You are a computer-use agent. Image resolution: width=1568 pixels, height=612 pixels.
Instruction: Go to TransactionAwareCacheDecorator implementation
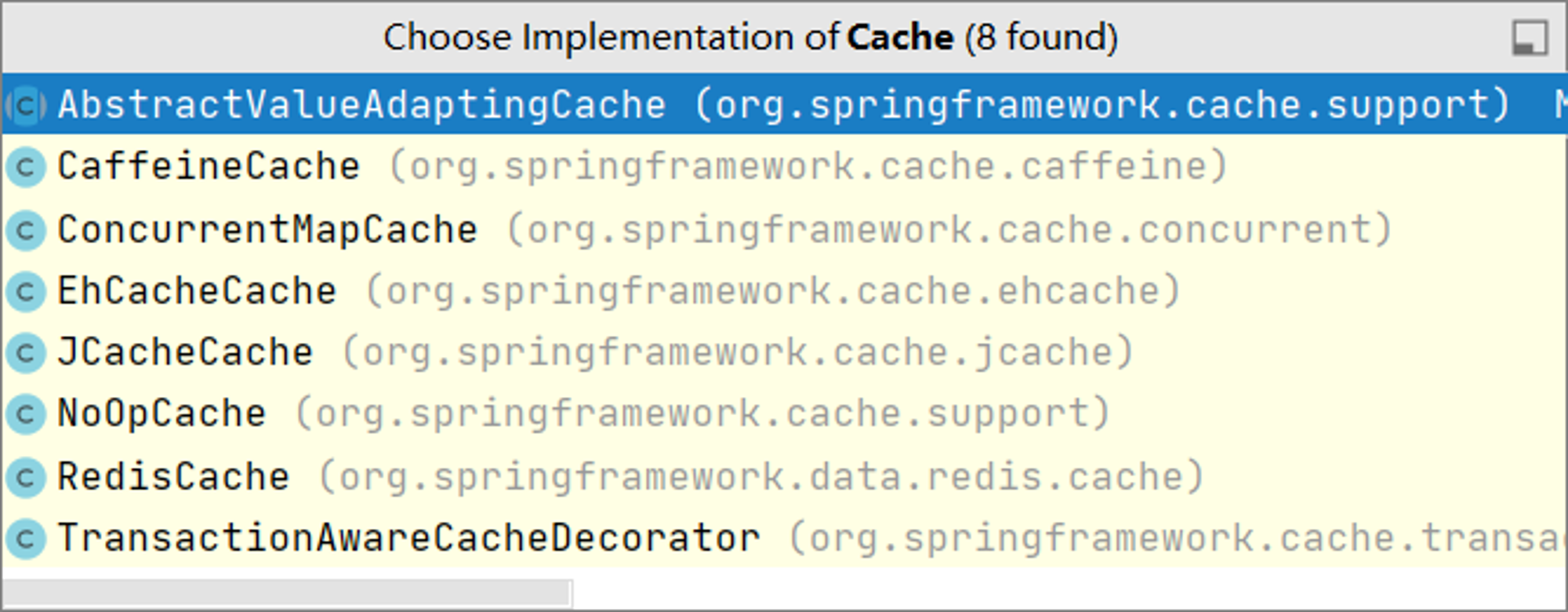pyautogui.click(x=784, y=538)
